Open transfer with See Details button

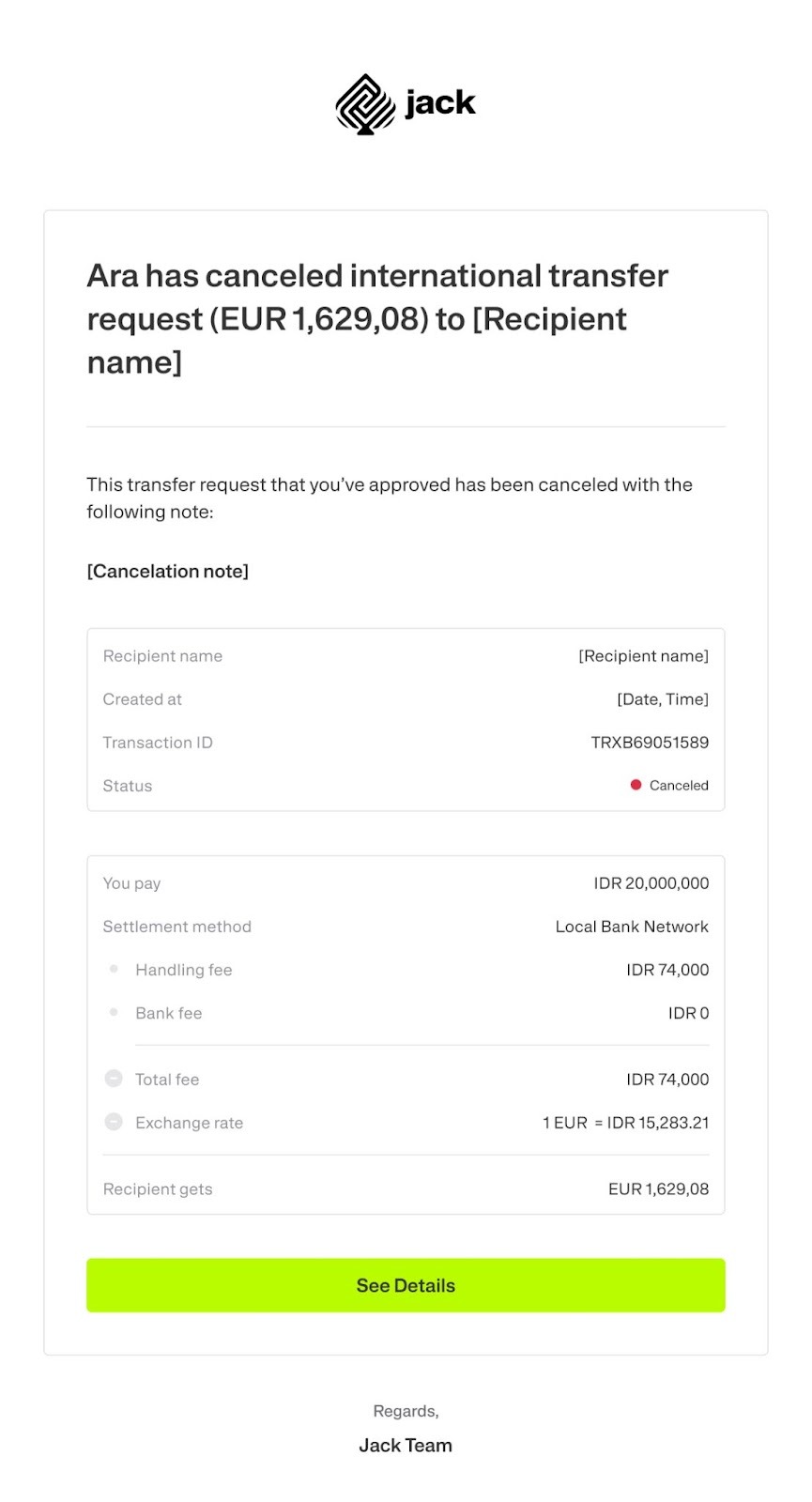[406, 1285]
